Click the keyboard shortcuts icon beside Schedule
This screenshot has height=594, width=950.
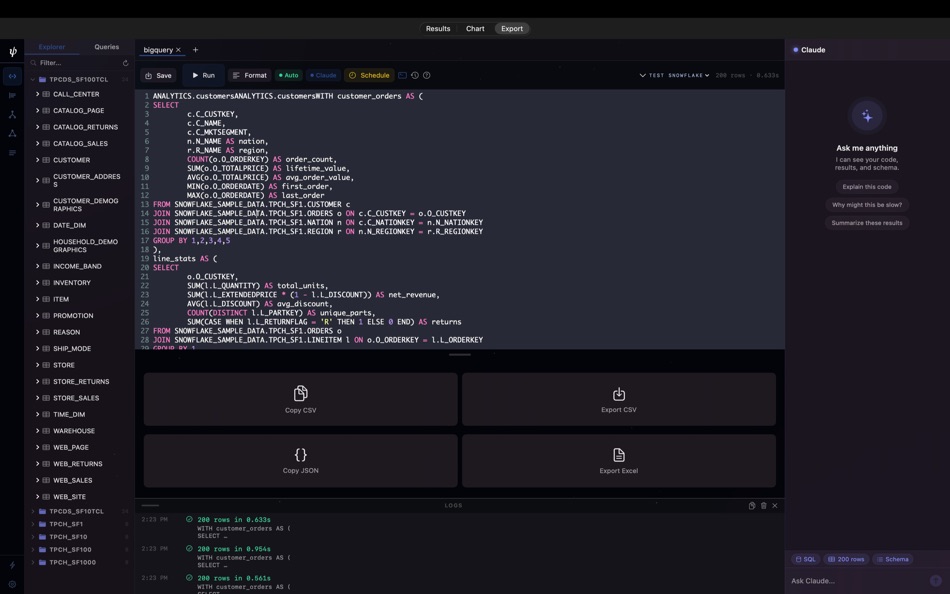[x=402, y=75]
